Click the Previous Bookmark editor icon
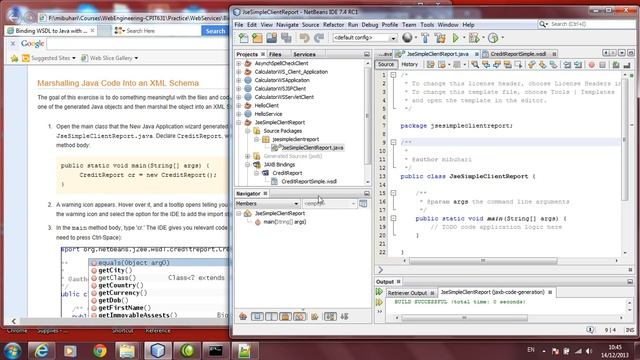Image resolution: width=640 pixels, height=360 pixels. [x=531, y=64]
